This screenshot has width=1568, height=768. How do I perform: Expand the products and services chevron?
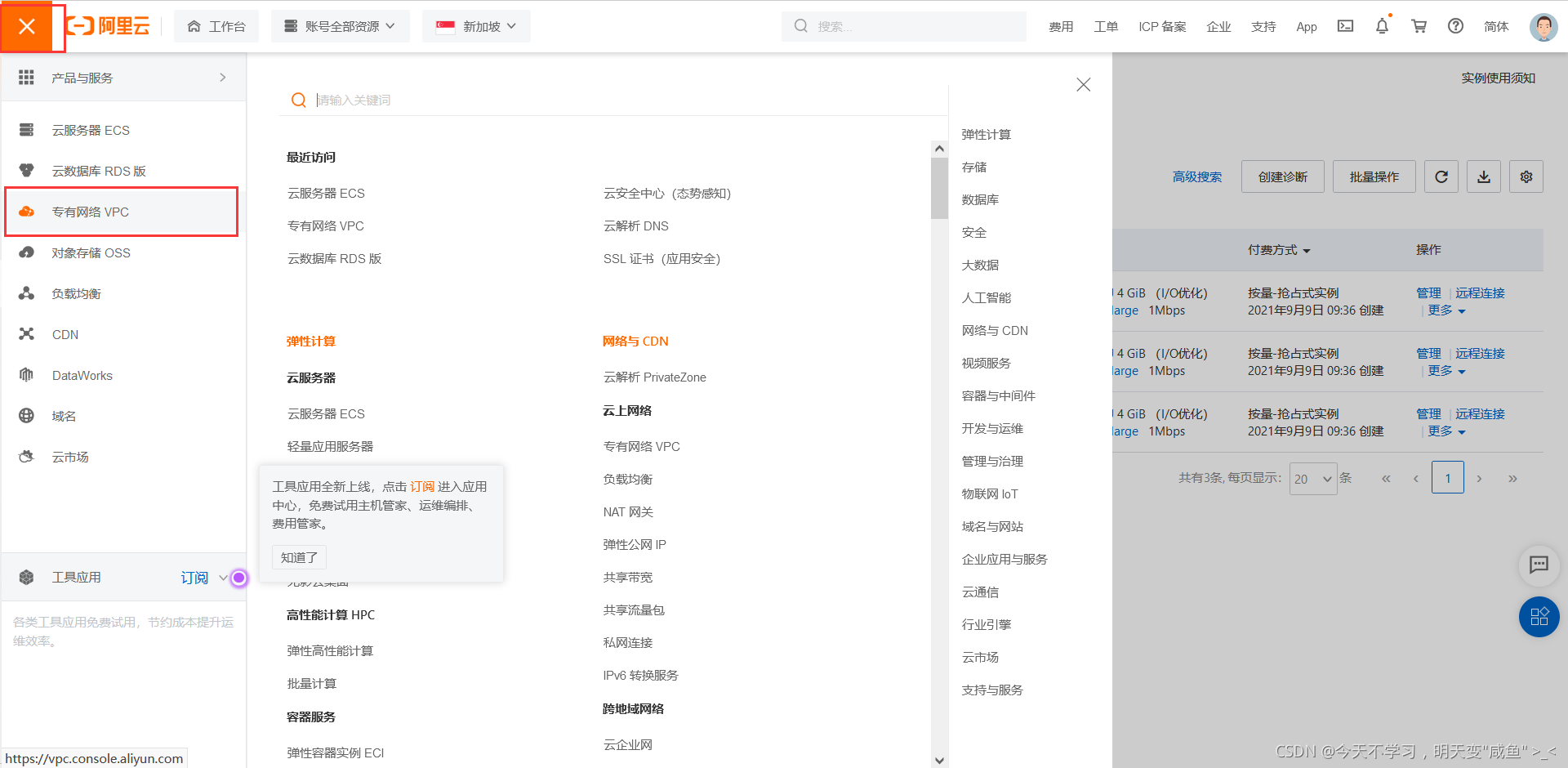coord(223,78)
